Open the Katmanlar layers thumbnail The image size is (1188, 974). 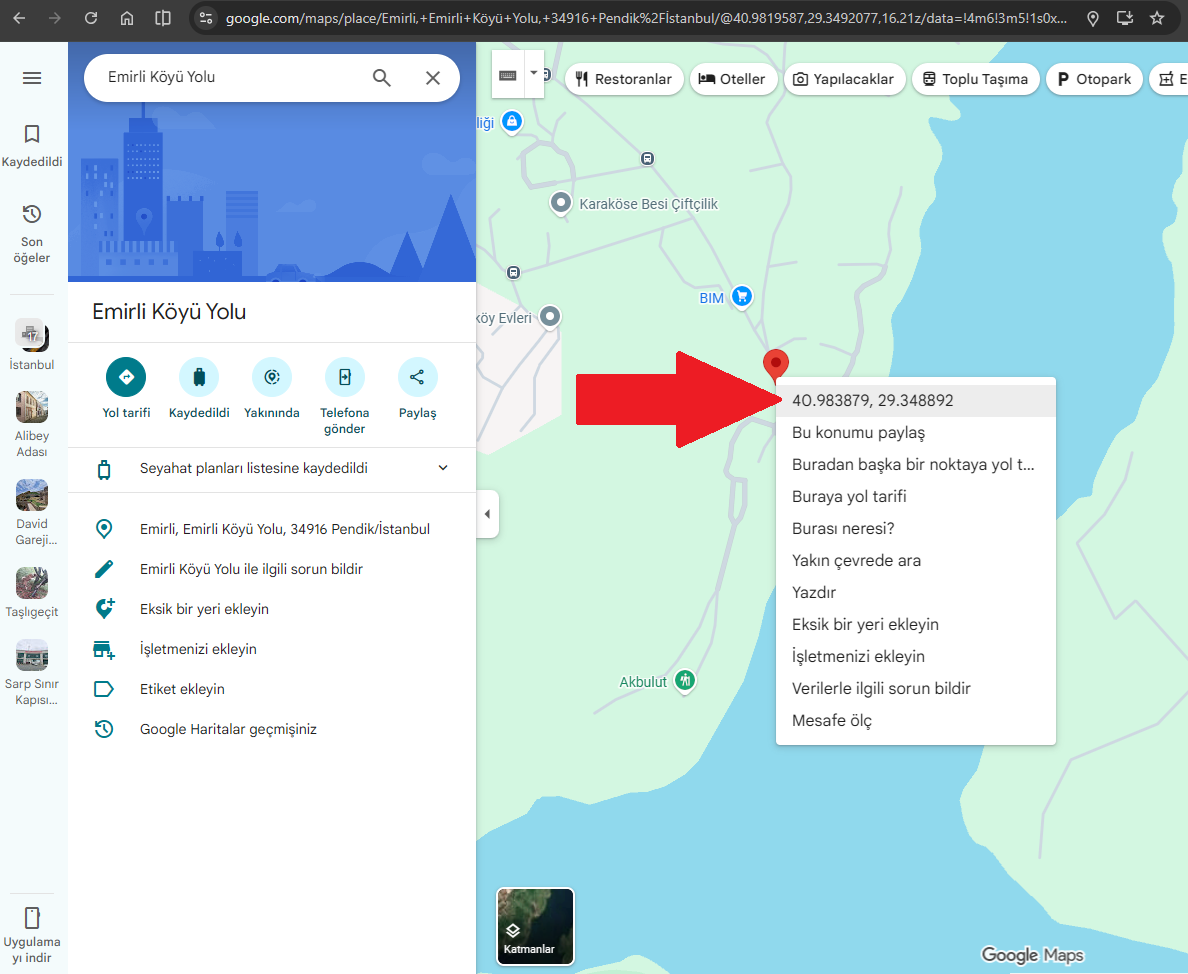pyautogui.click(x=535, y=926)
